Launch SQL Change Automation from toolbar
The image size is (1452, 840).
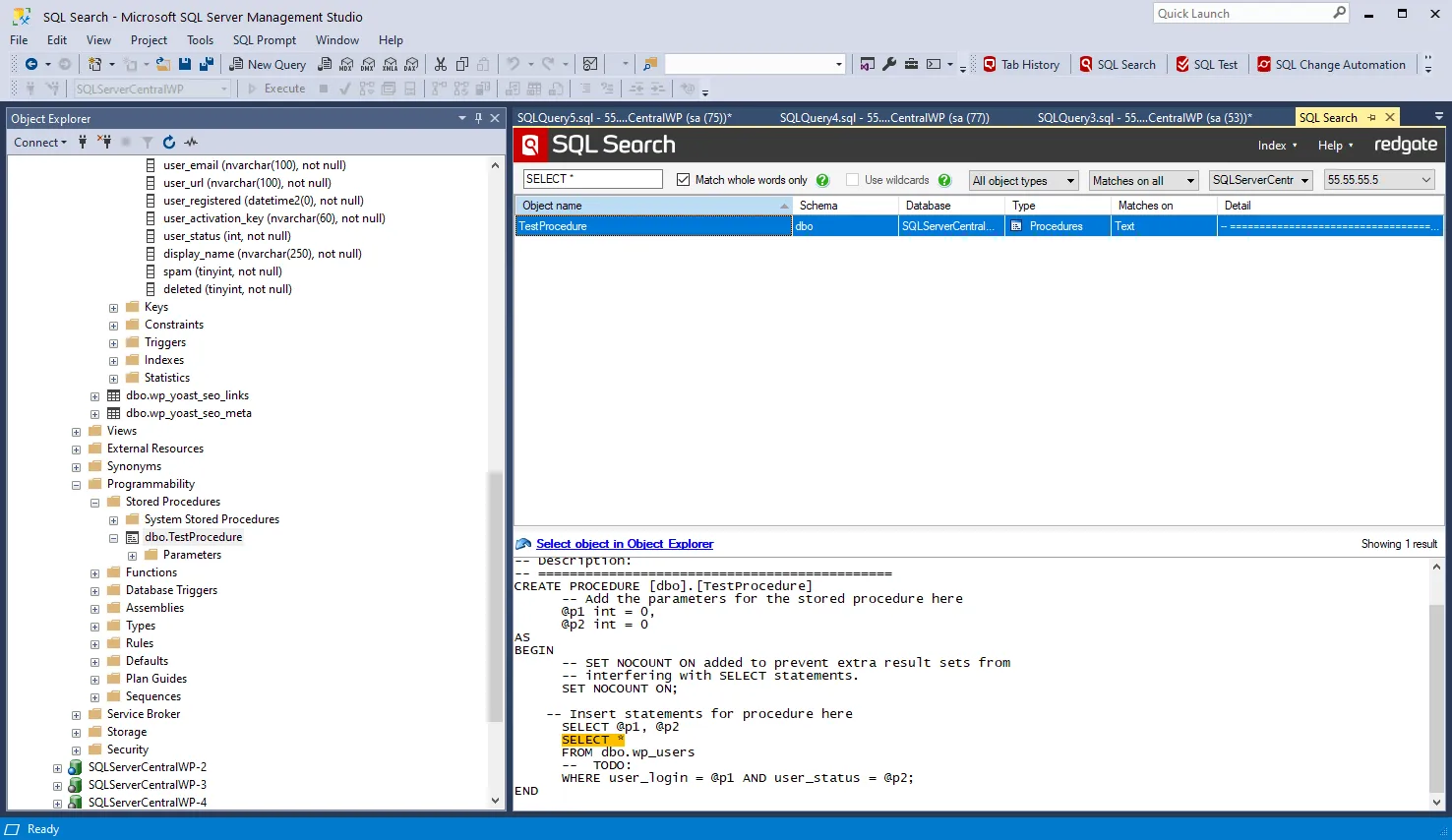pos(1331,64)
